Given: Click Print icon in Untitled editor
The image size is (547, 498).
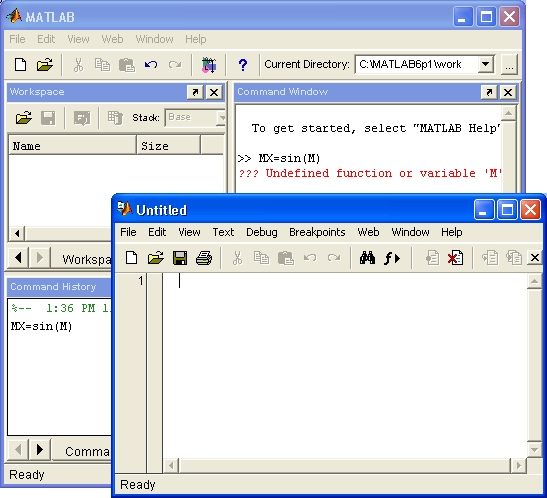Looking at the screenshot, I should (x=204, y=258).
